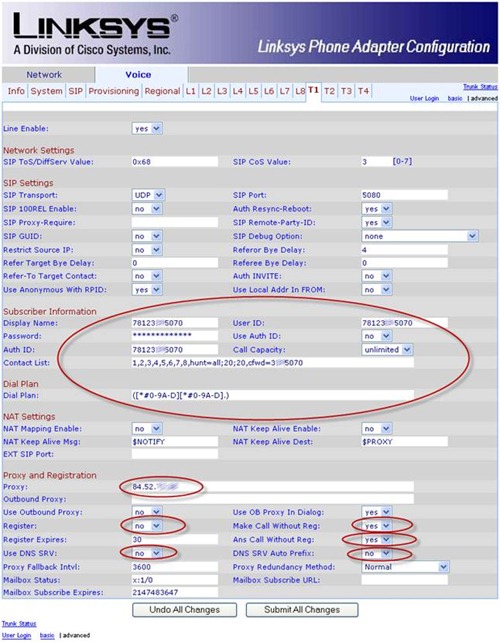Open the Register dropdown
Screen dimensions: 500x642
pos(147,526)
